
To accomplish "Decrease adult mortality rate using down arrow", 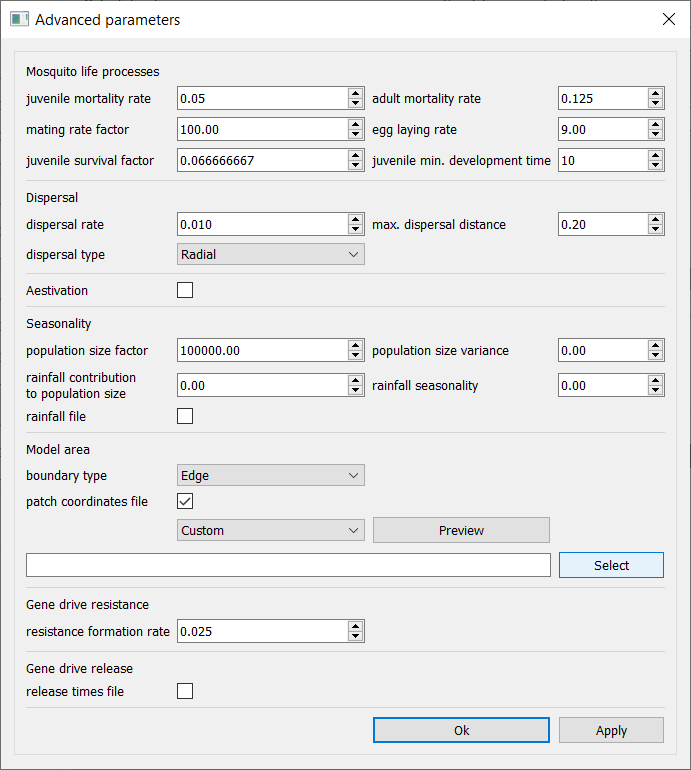I will click(656, 103).
